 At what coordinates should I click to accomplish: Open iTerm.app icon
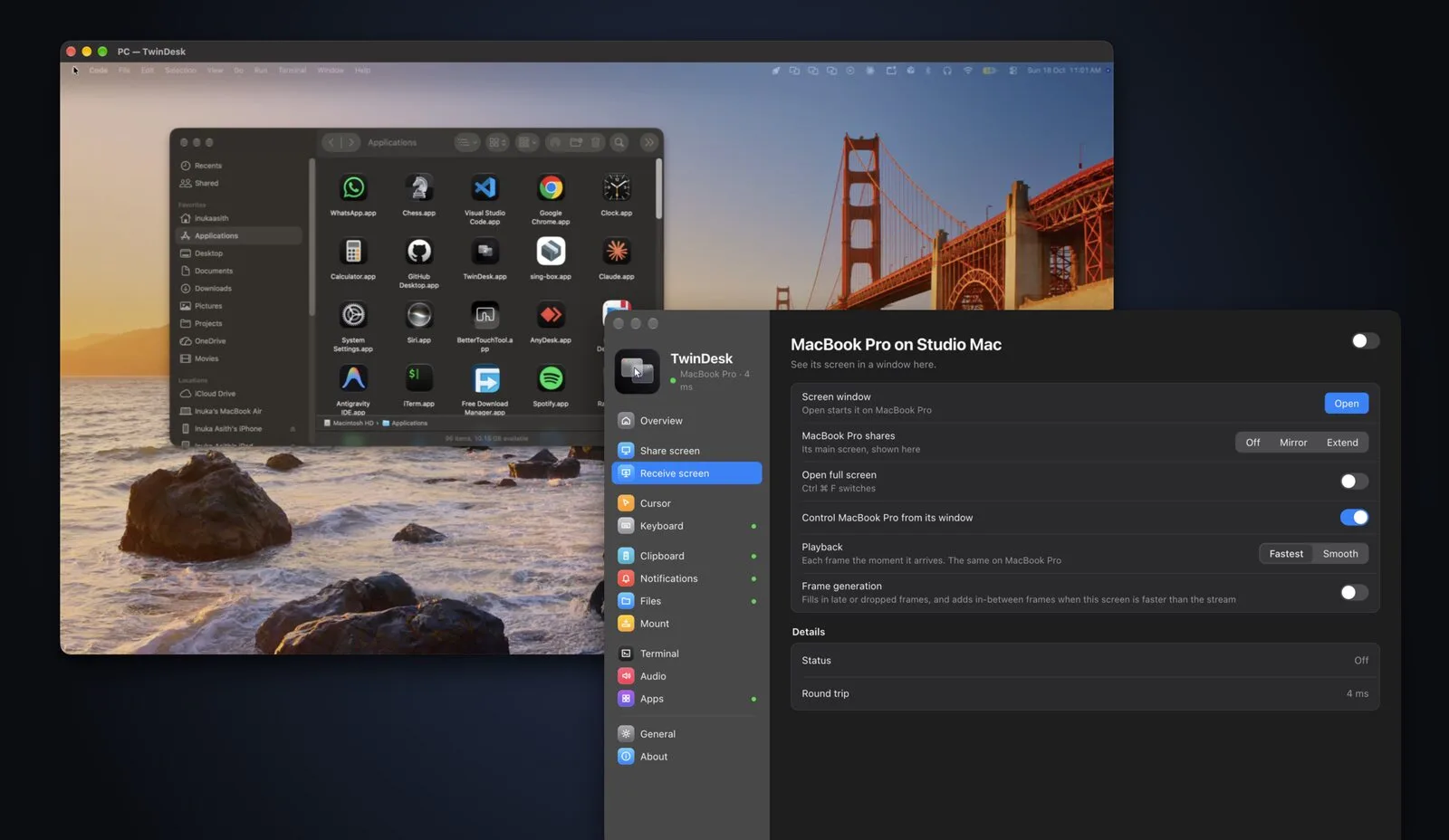pos(418,378)
